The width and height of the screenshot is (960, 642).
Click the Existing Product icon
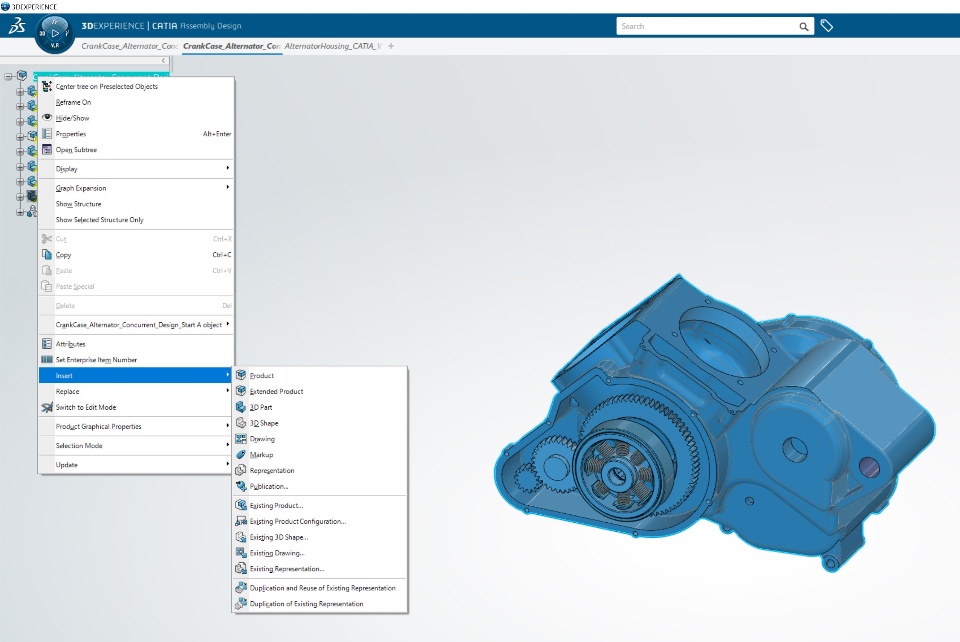pos(241,506)
